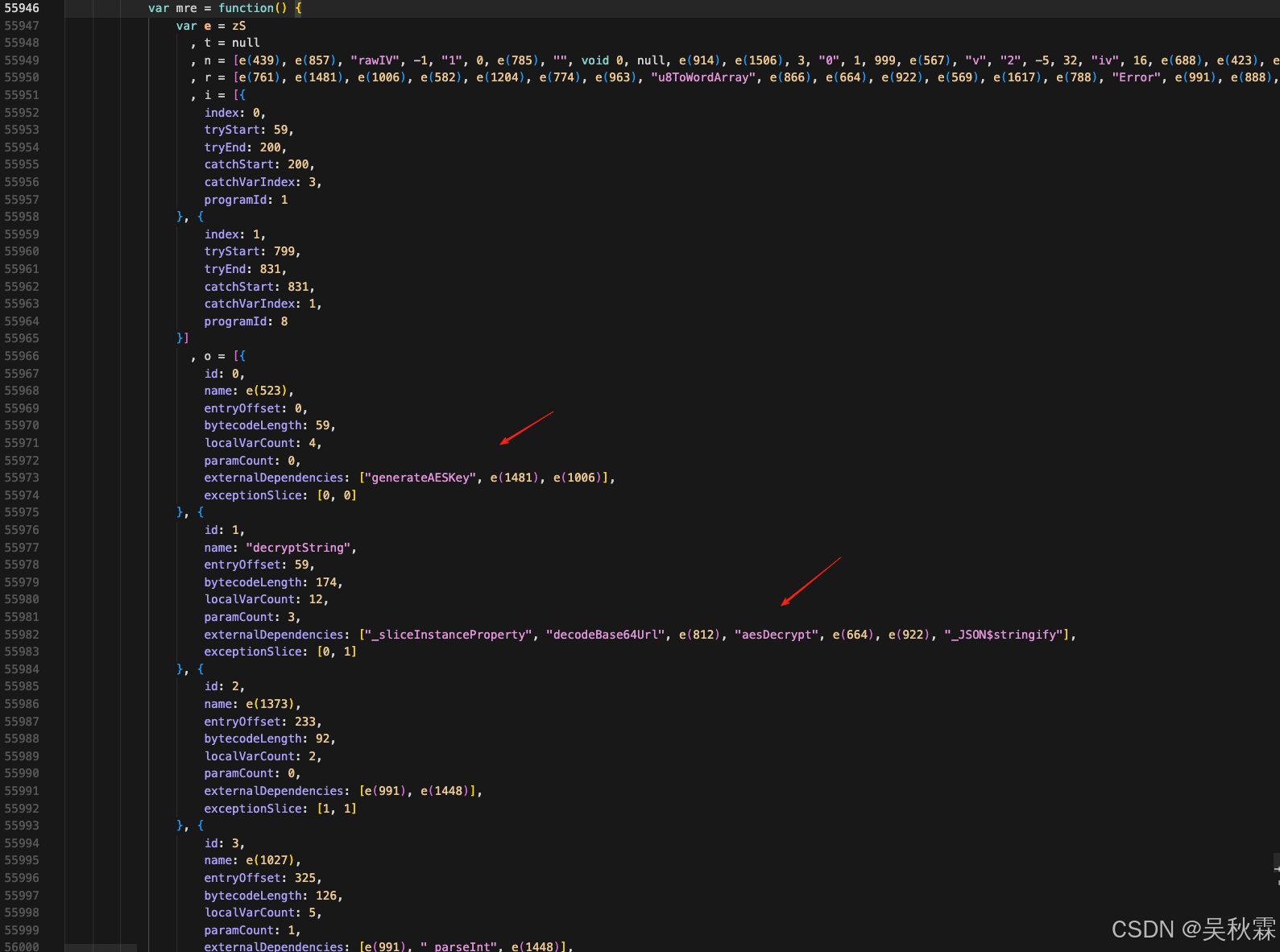
Task: Click "localVarCount: 2," text
Action: (x=263, y=756)
